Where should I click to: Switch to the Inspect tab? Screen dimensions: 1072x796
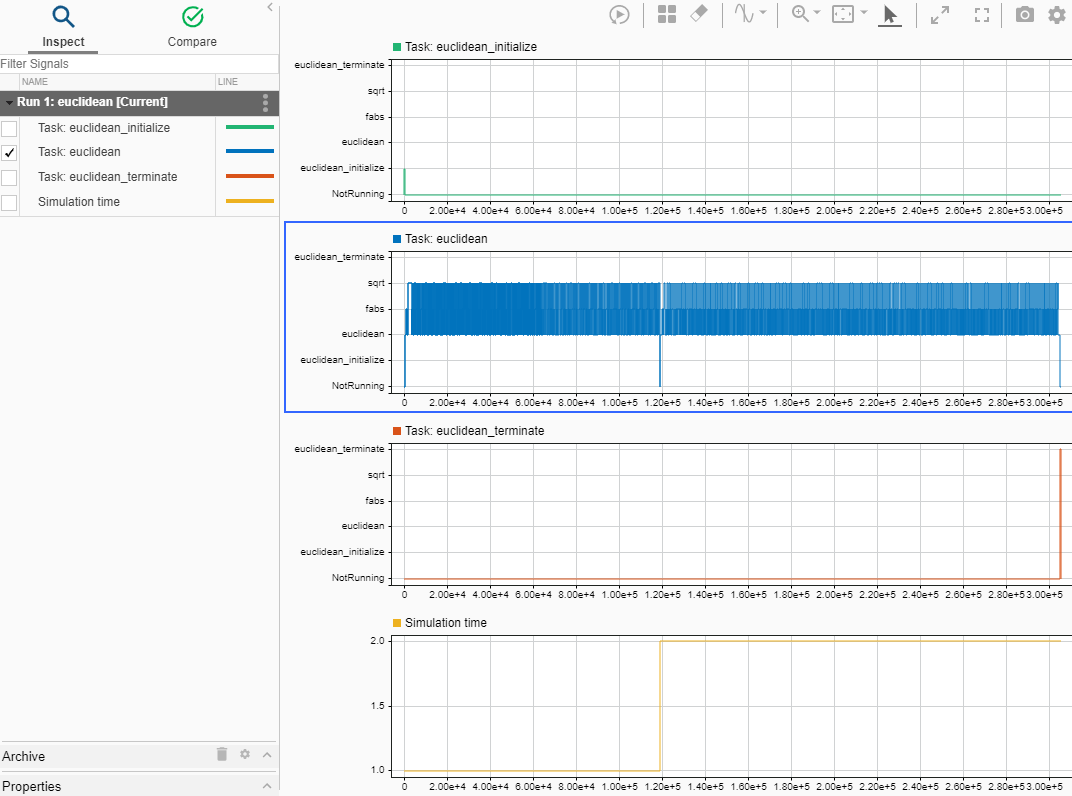pyautogui.click(x=63, y=27)
